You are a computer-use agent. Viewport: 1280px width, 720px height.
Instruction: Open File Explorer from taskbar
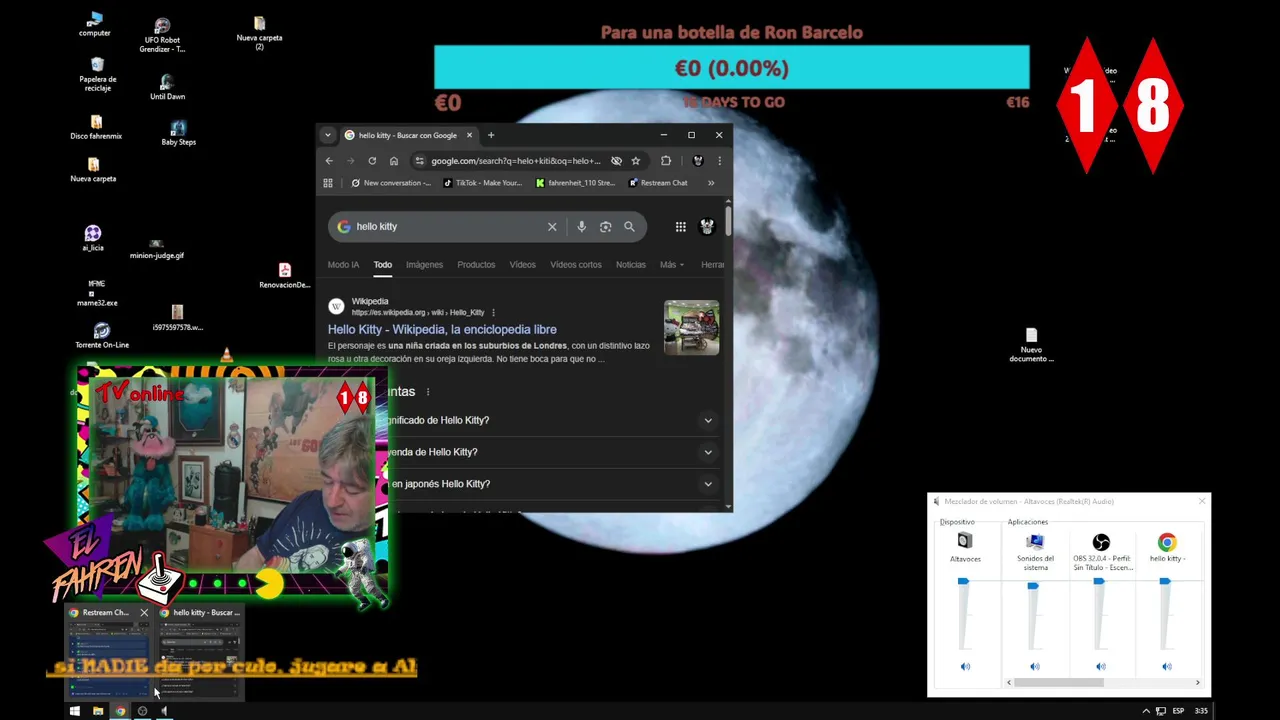coord(98,711)
